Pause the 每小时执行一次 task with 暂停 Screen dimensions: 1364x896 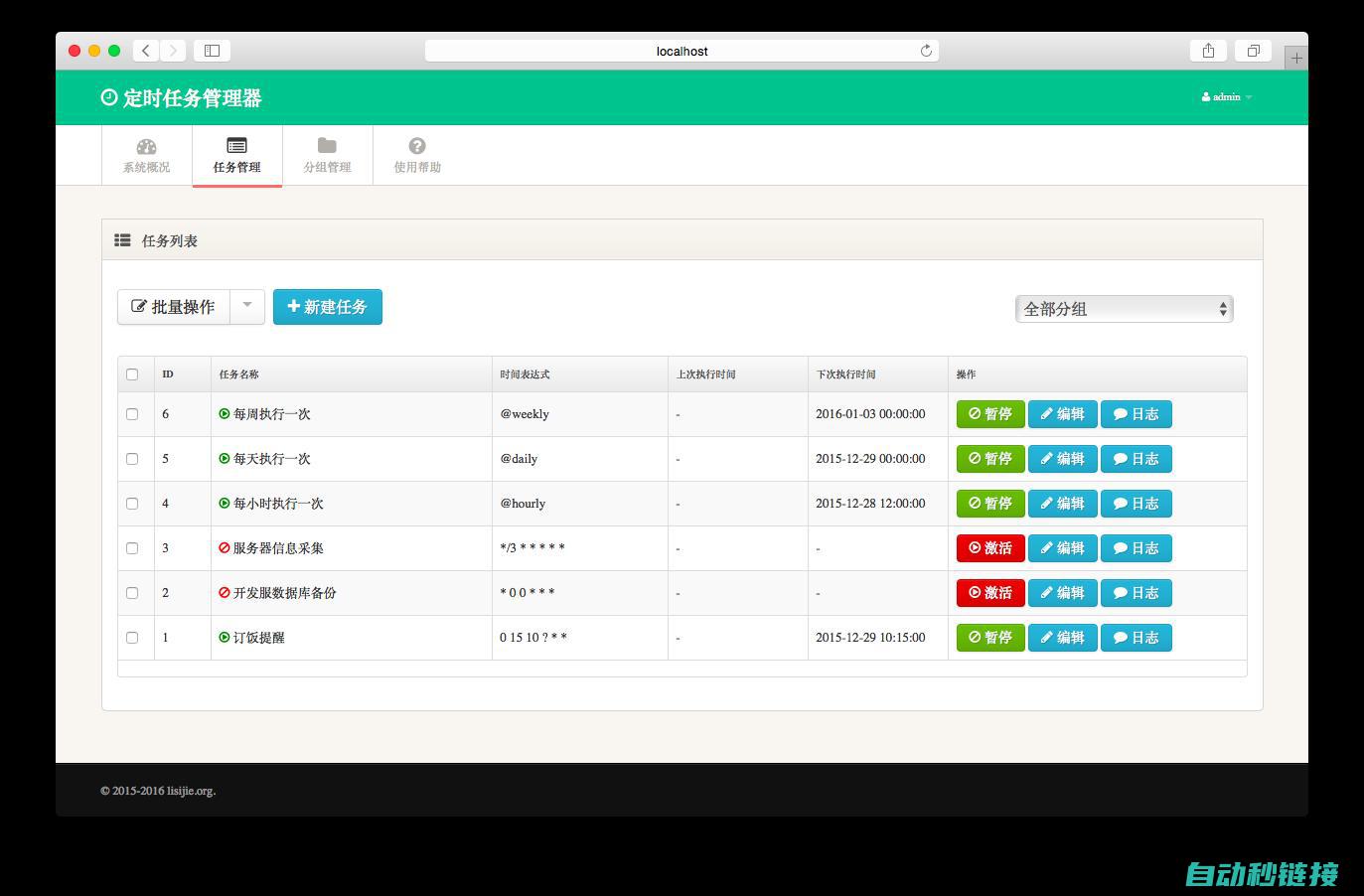(x=990, y=504)
